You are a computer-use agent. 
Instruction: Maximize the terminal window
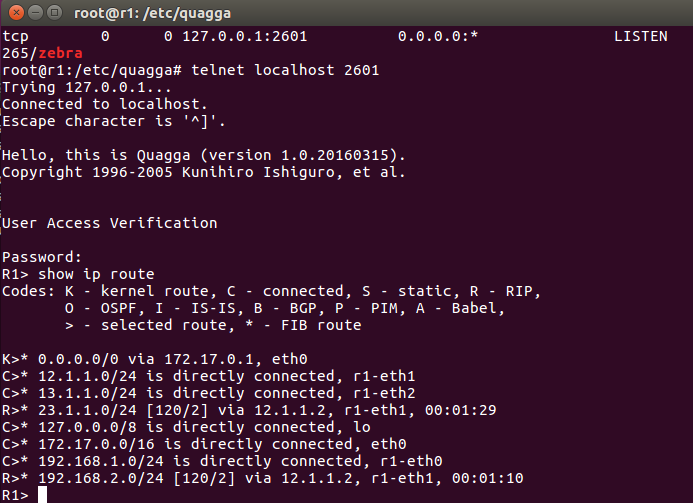54,12
